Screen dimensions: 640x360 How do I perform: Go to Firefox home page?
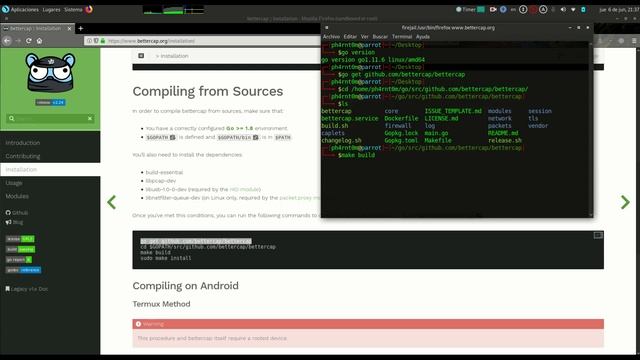click(x=39, y=40)
